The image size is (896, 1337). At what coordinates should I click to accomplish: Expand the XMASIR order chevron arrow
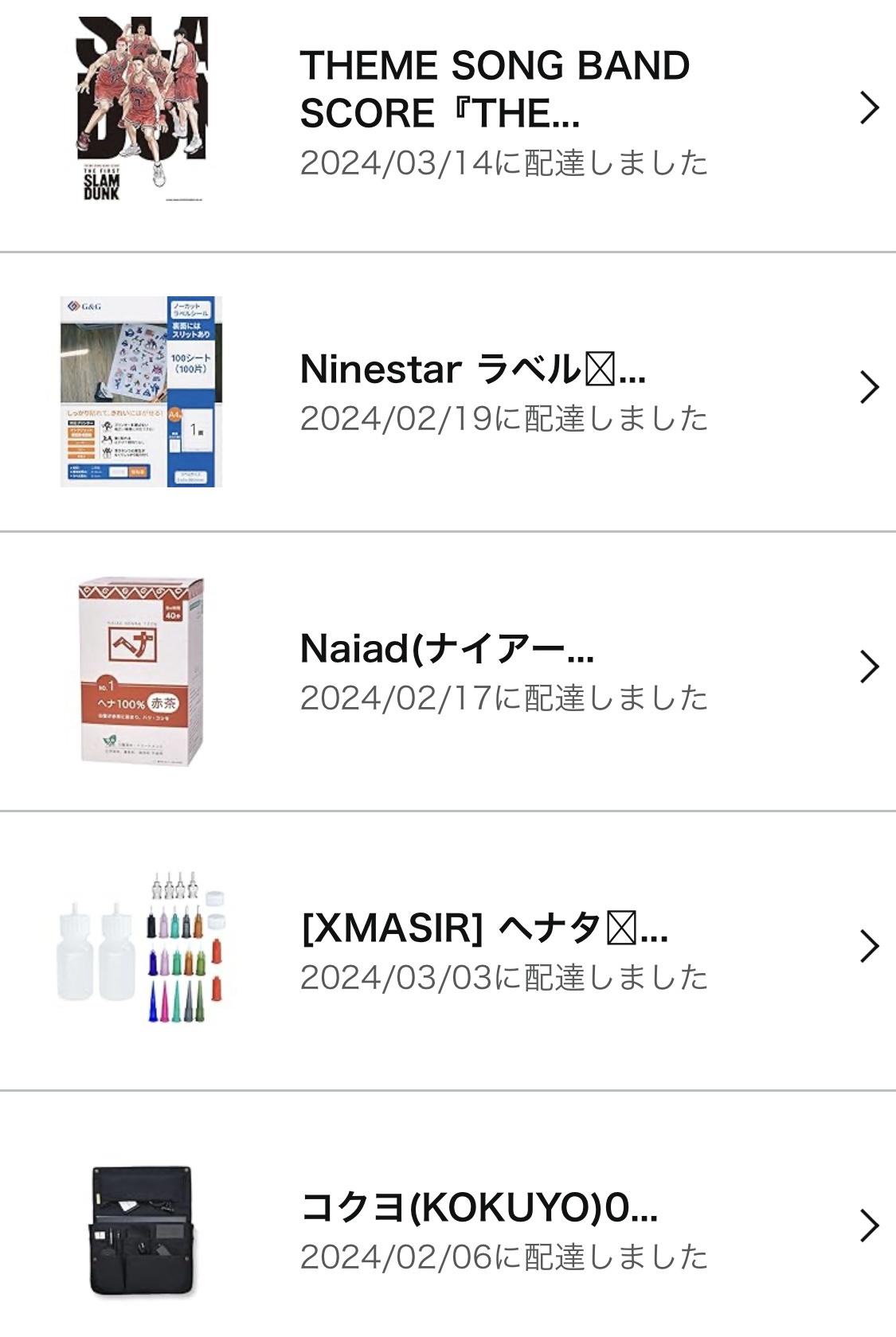click(869, 947)
